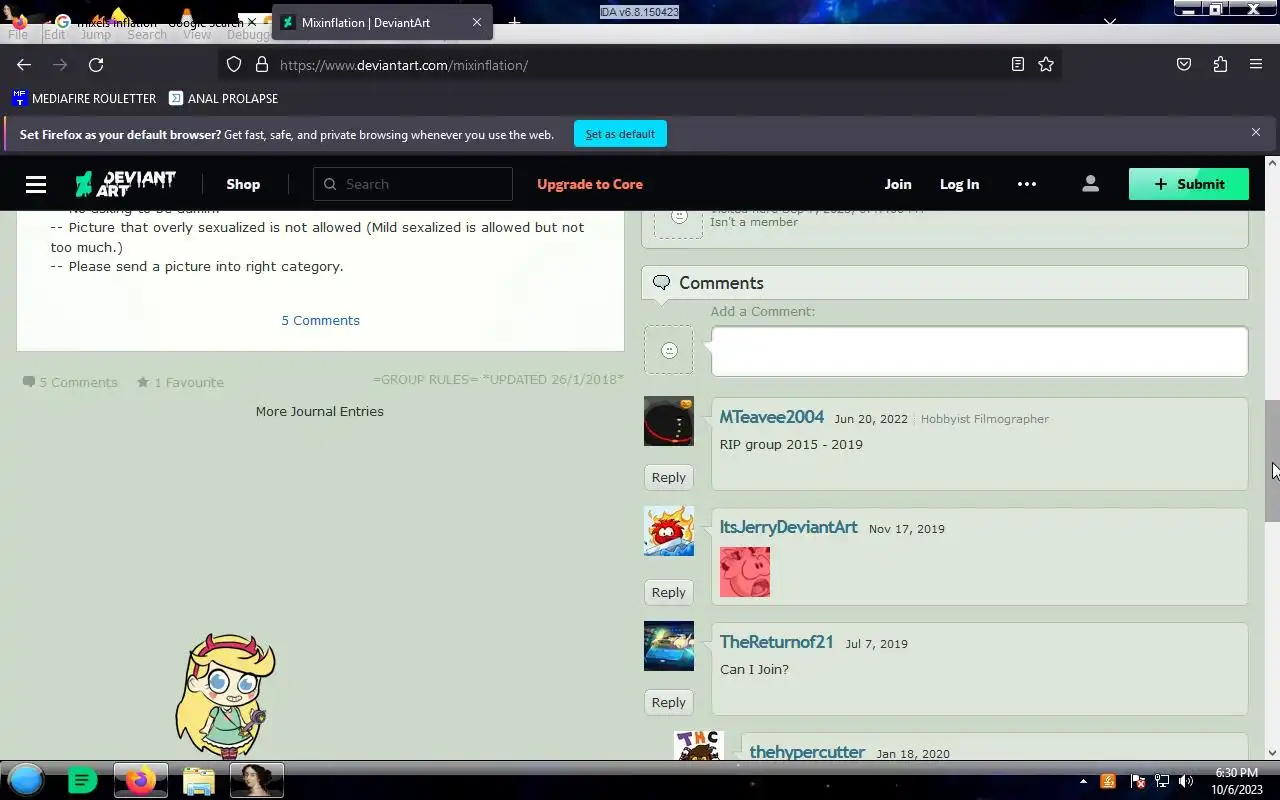This screenshot has width=1280, height=800.
Task: Open the Firefox extensions puzzle icon
Action: click(1220, 64)
